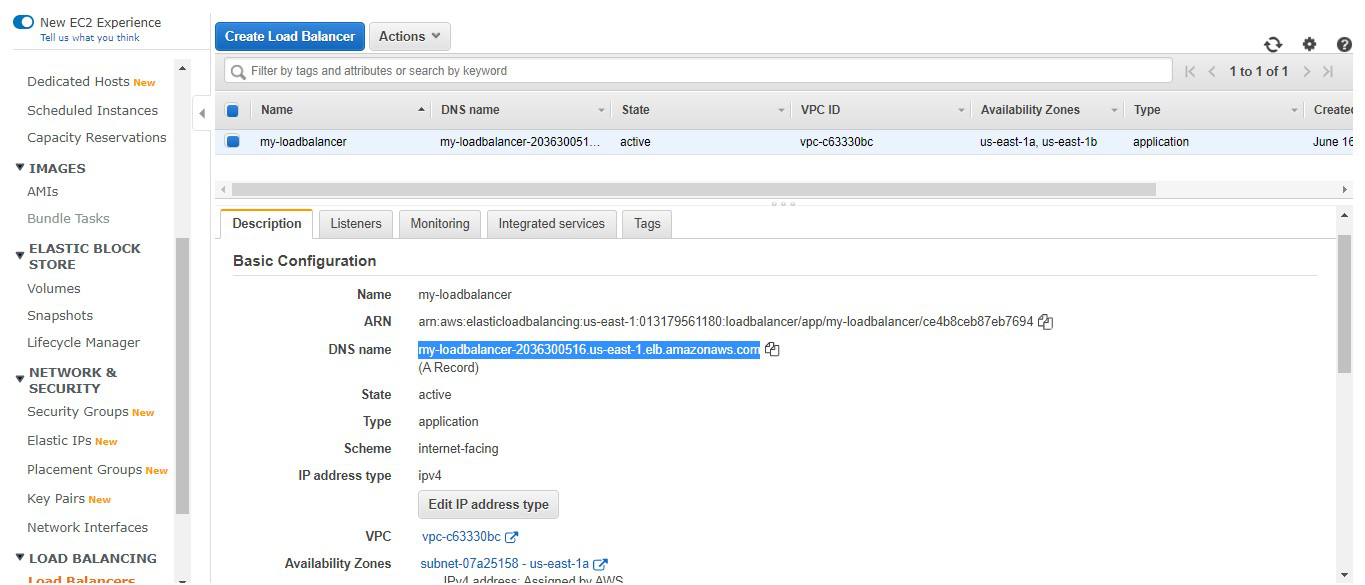
Task: Check the select-all header checkbox
Action: point(233,110)
